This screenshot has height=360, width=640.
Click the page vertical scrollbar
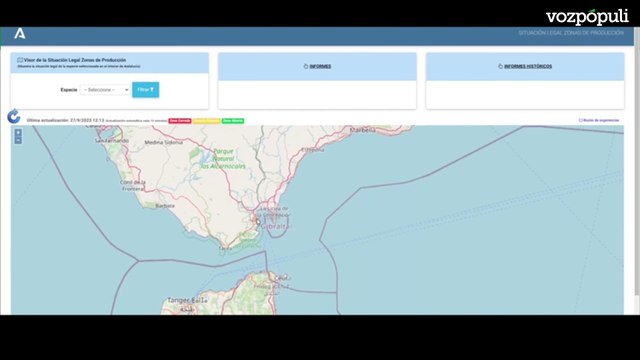tap(637, 161)
